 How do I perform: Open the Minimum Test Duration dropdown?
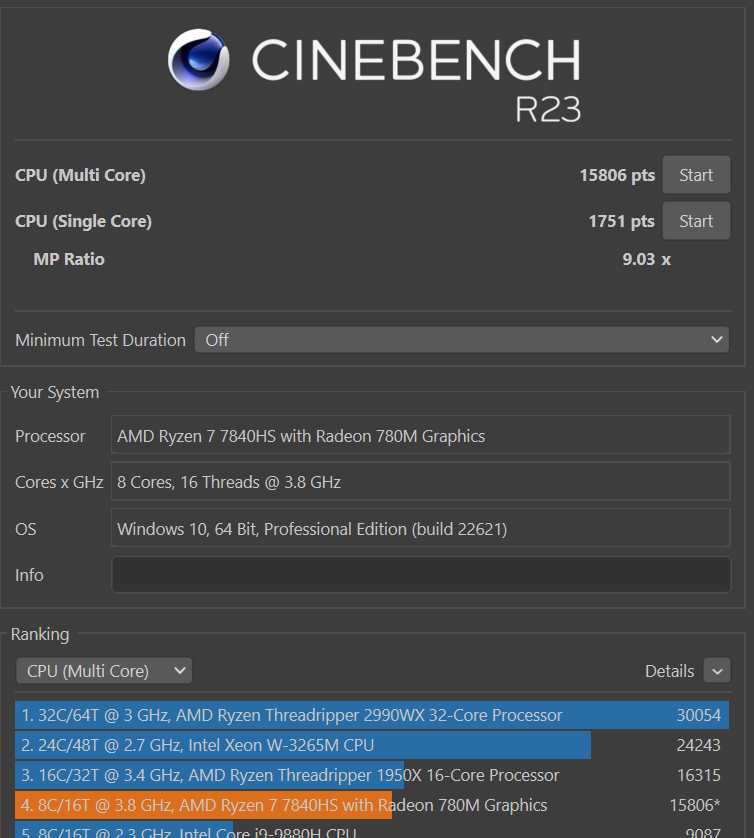point(462,340)
